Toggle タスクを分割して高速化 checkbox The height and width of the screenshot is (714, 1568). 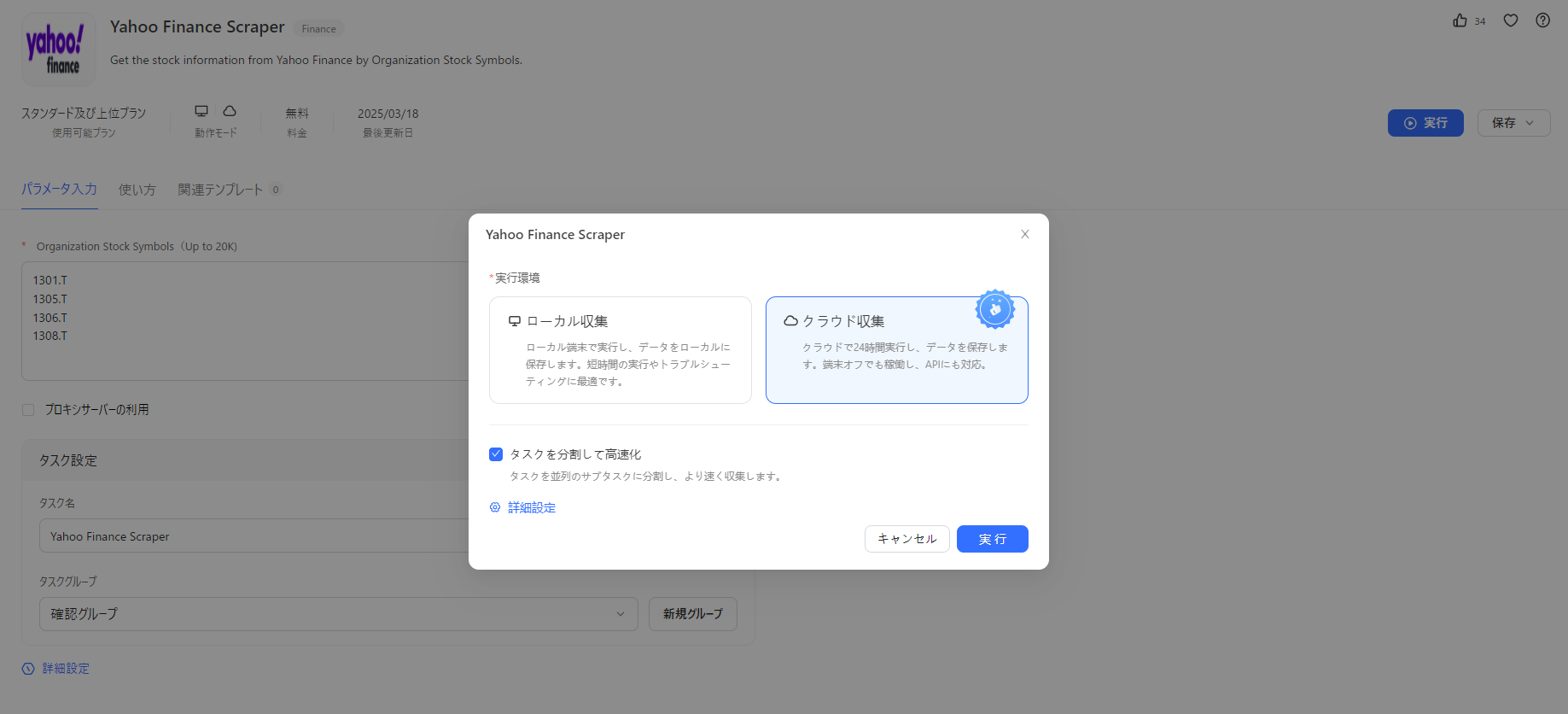click(x=496, y=454)
